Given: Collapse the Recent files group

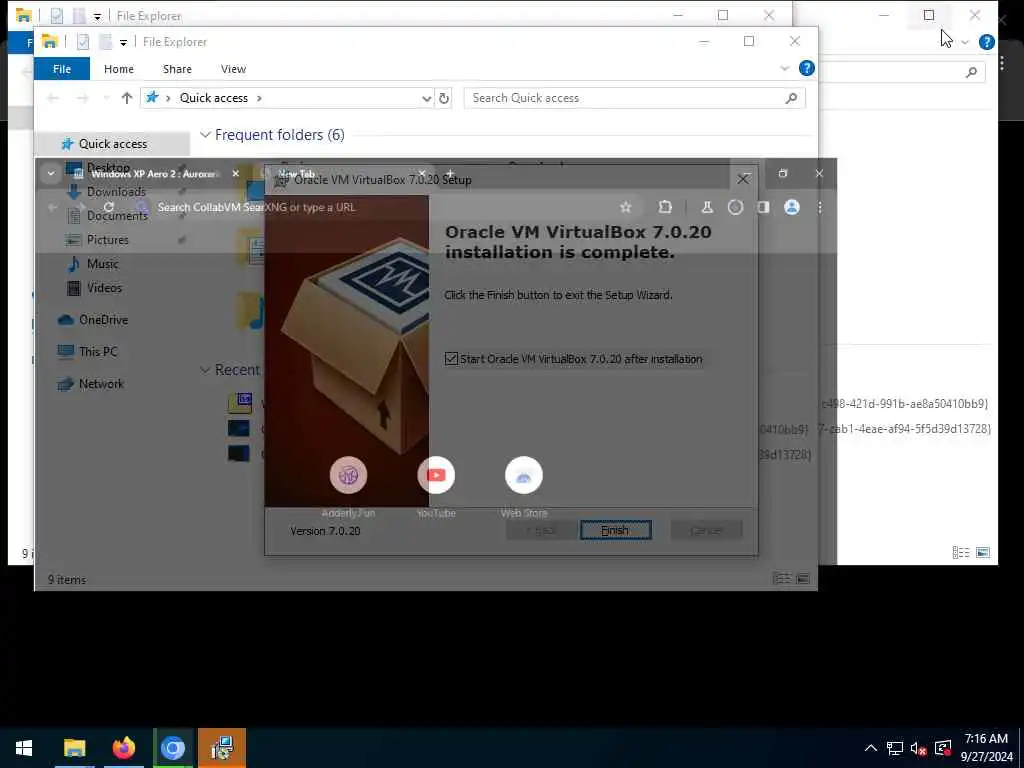Looking at the screenshot, I should [205, 370].
